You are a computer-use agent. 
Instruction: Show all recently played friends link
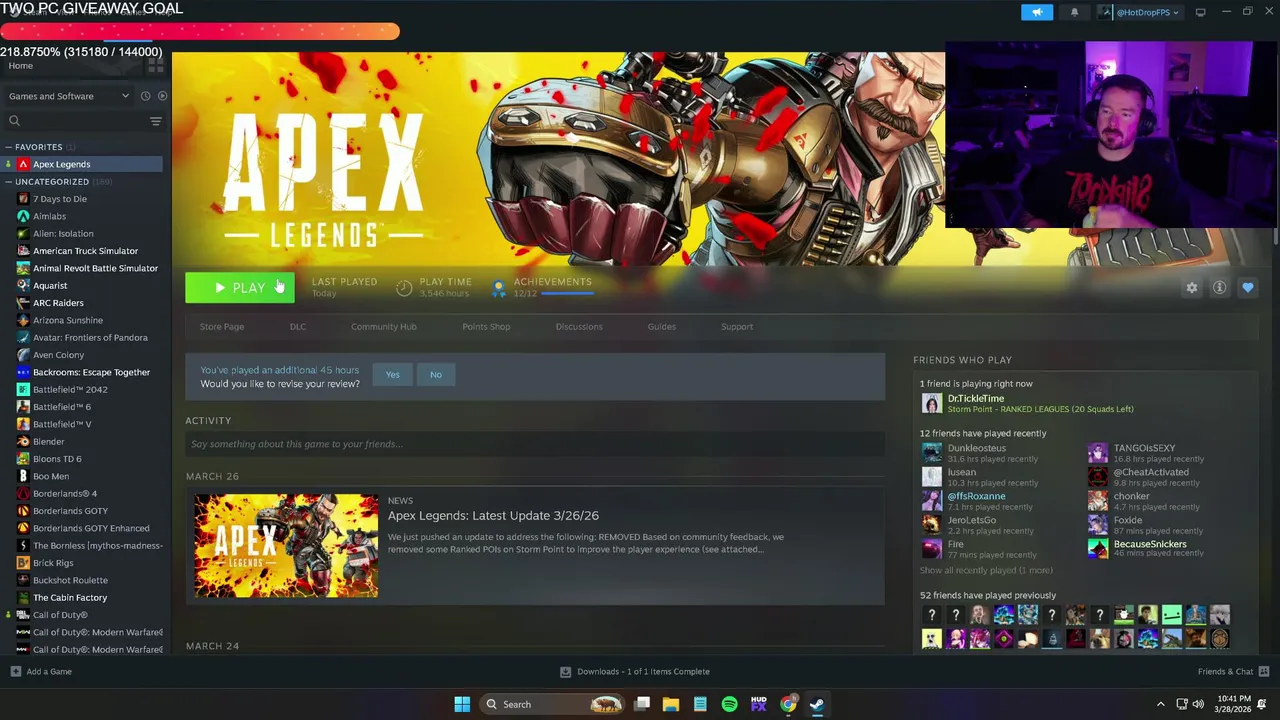pos(986,570)
